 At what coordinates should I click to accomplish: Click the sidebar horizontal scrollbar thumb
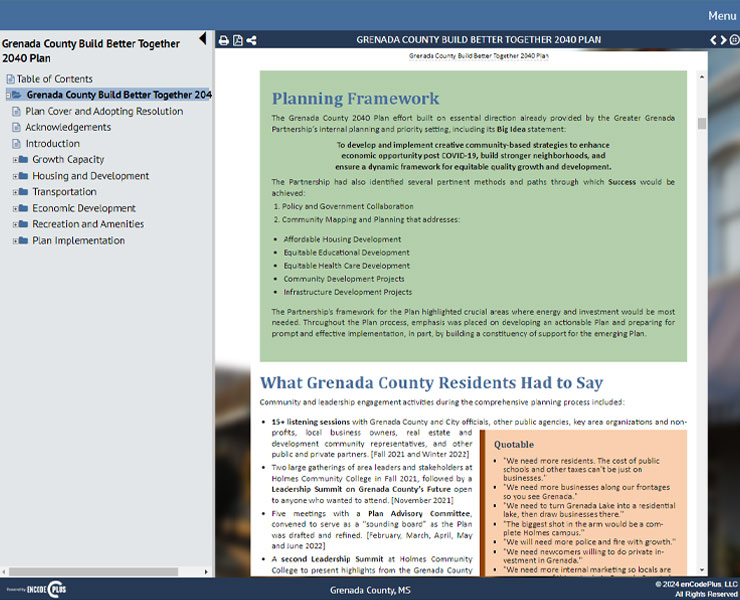click(x=93, y=572)
